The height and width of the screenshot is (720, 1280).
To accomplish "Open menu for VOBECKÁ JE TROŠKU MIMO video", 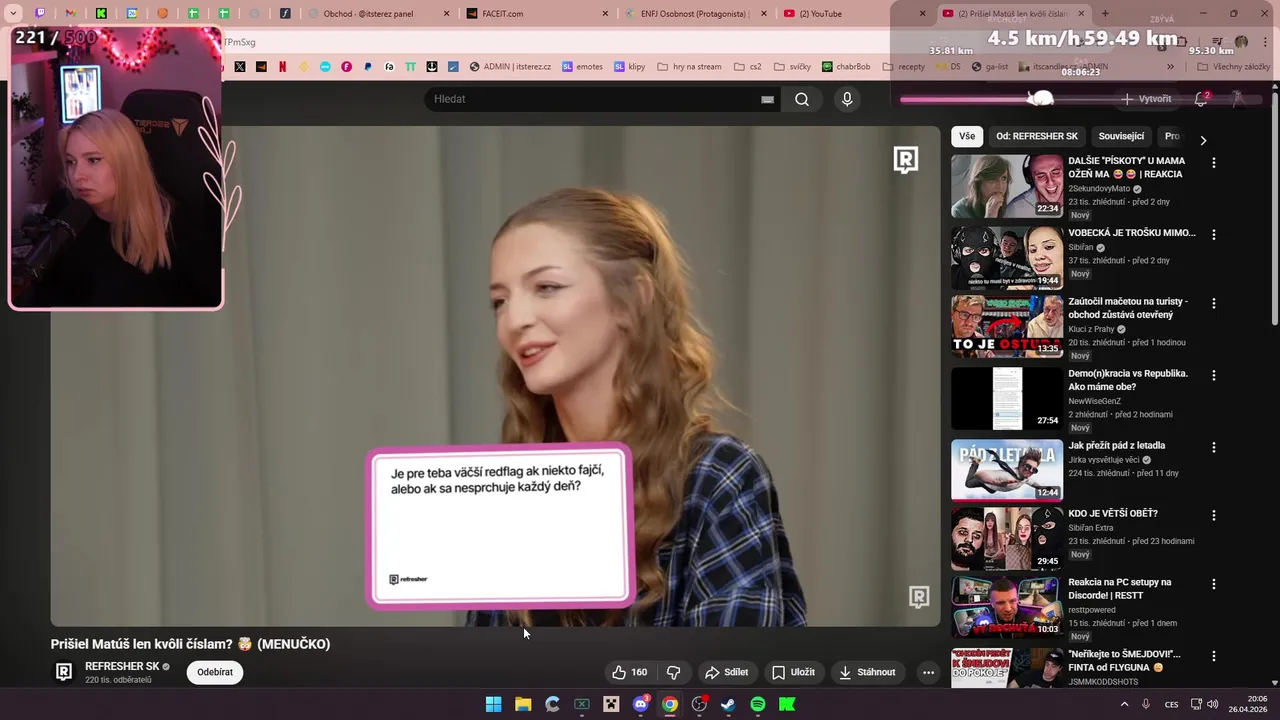I will (1214, 234).
